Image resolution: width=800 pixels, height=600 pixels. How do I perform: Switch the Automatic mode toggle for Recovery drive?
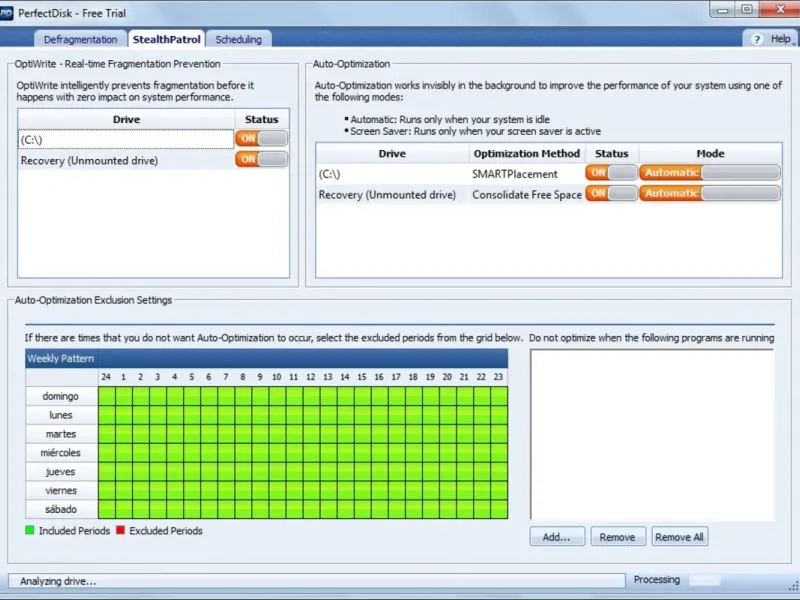[710, 193]
